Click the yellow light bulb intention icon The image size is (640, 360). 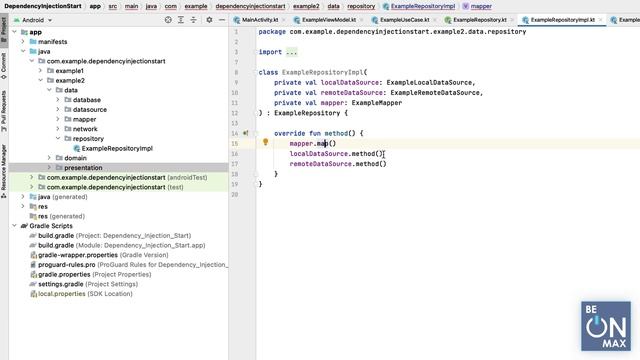[x=265, y=142]
